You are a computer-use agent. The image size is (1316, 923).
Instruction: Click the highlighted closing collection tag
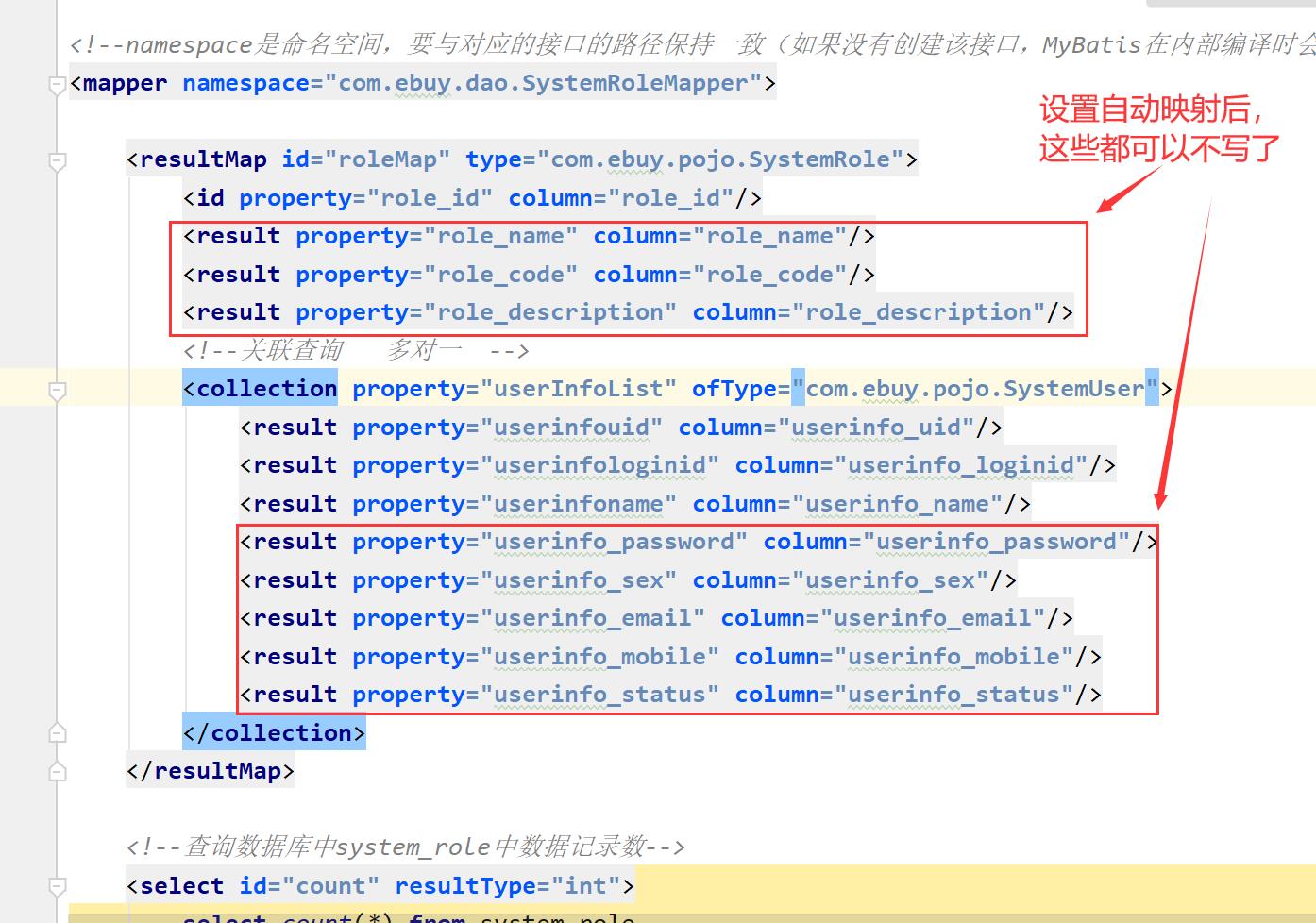pyautogui.click(x=274, y=733)
